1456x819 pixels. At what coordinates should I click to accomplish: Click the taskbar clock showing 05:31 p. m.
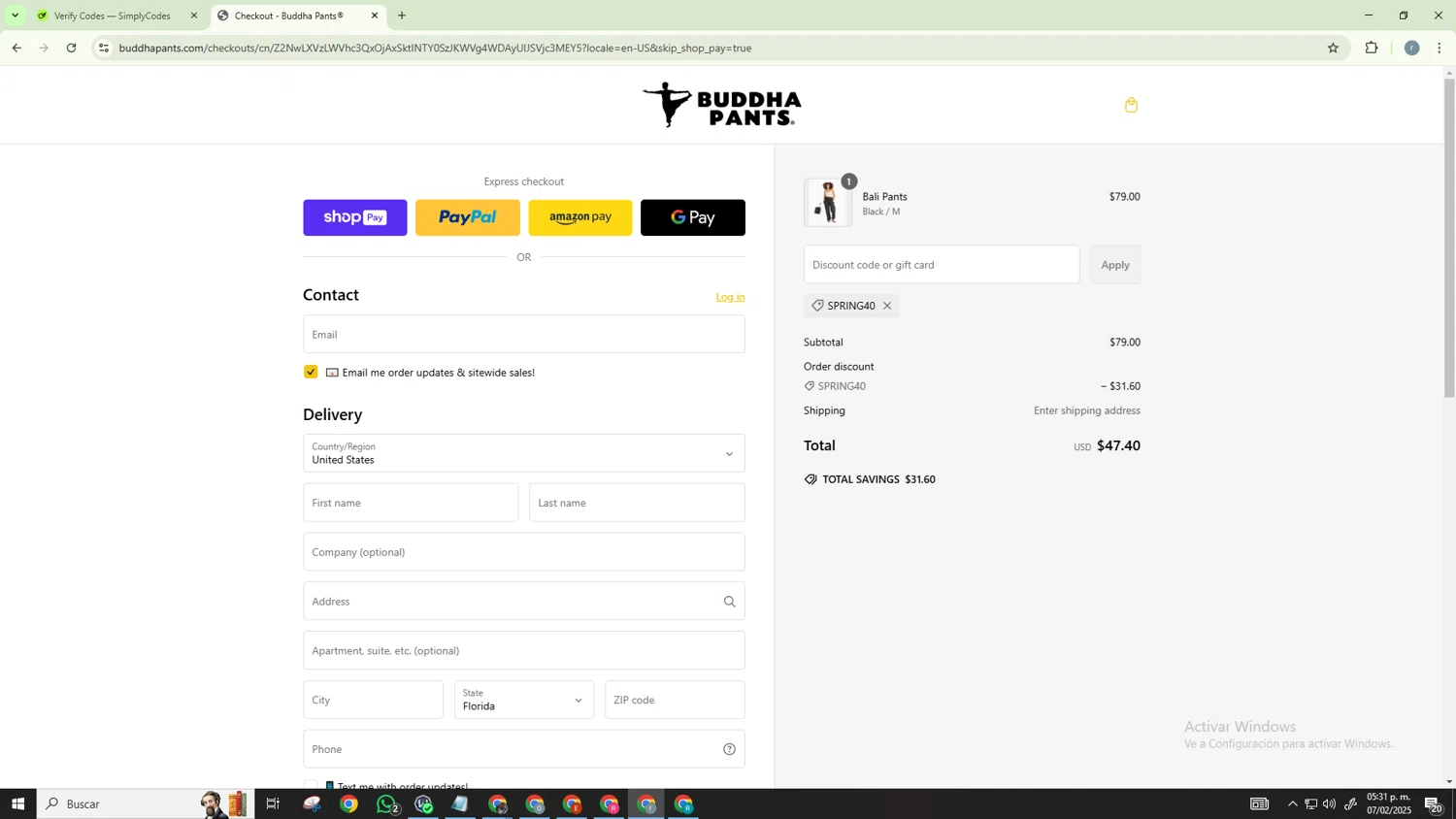1389,804
